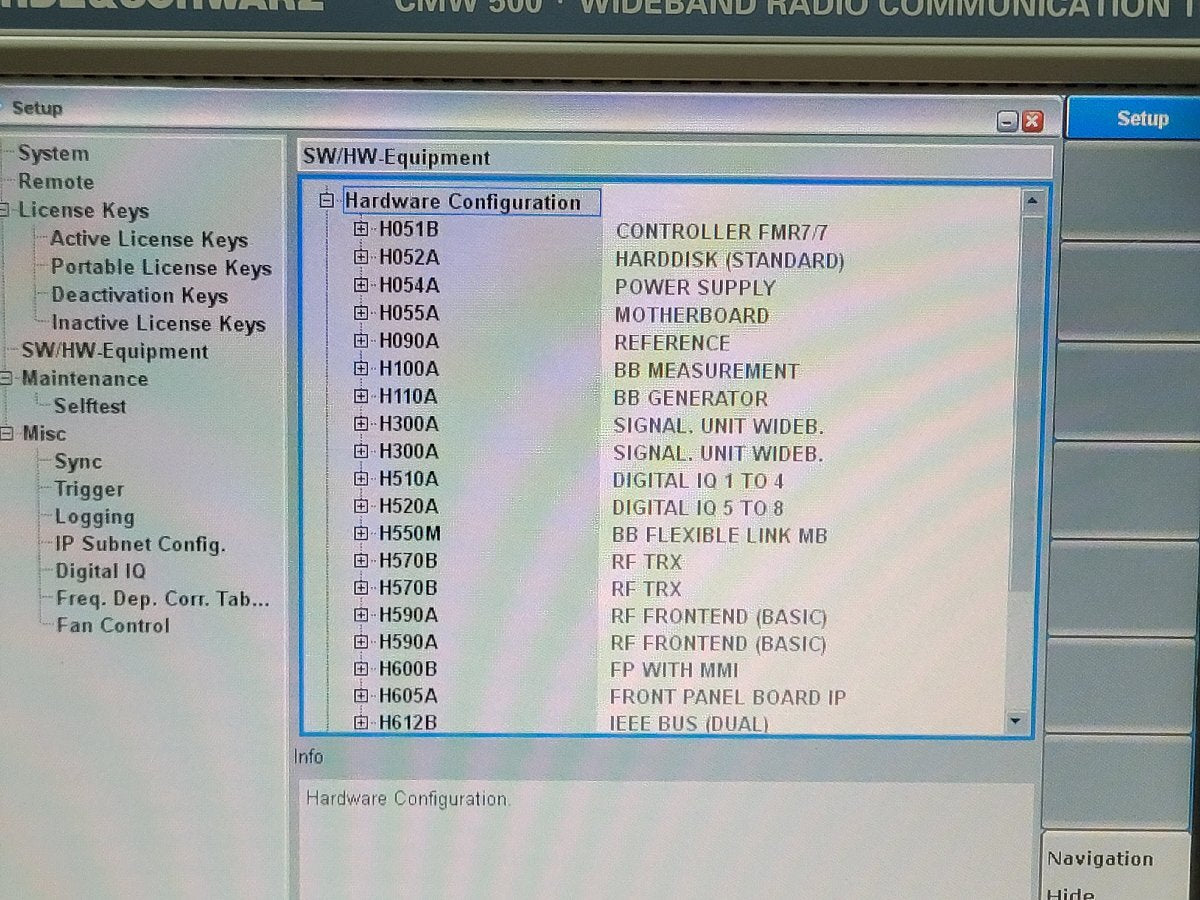
Task: Expand the H605A front panel board node
Action: pyautogui.click(x=360, y=695)
